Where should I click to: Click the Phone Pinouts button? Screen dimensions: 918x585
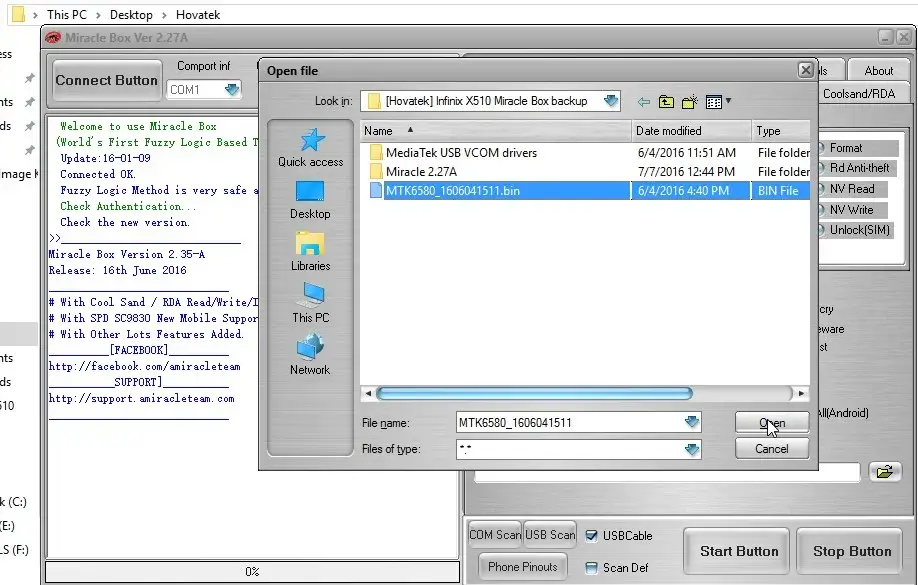click(x=523, y=567)
